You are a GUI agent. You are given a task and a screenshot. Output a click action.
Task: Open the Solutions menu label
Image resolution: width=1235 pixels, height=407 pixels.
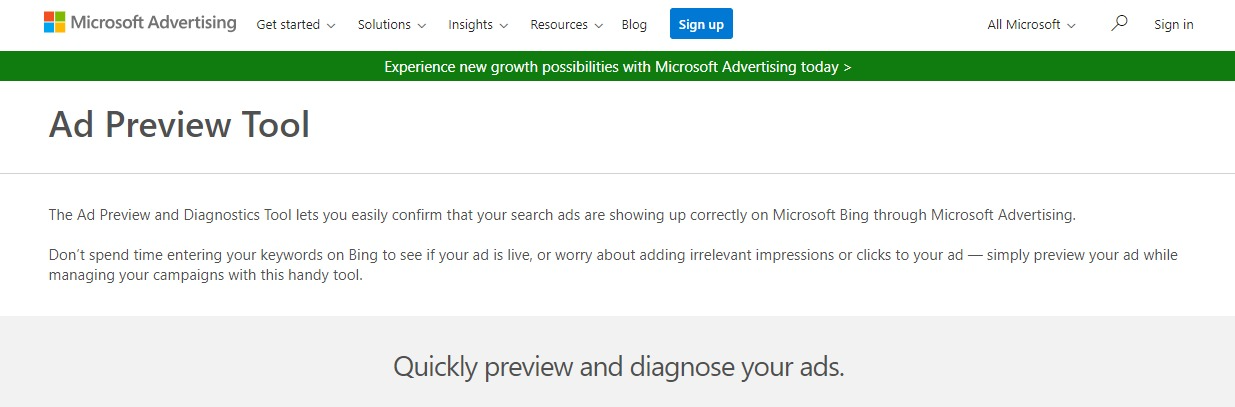(x=384, y=25)
